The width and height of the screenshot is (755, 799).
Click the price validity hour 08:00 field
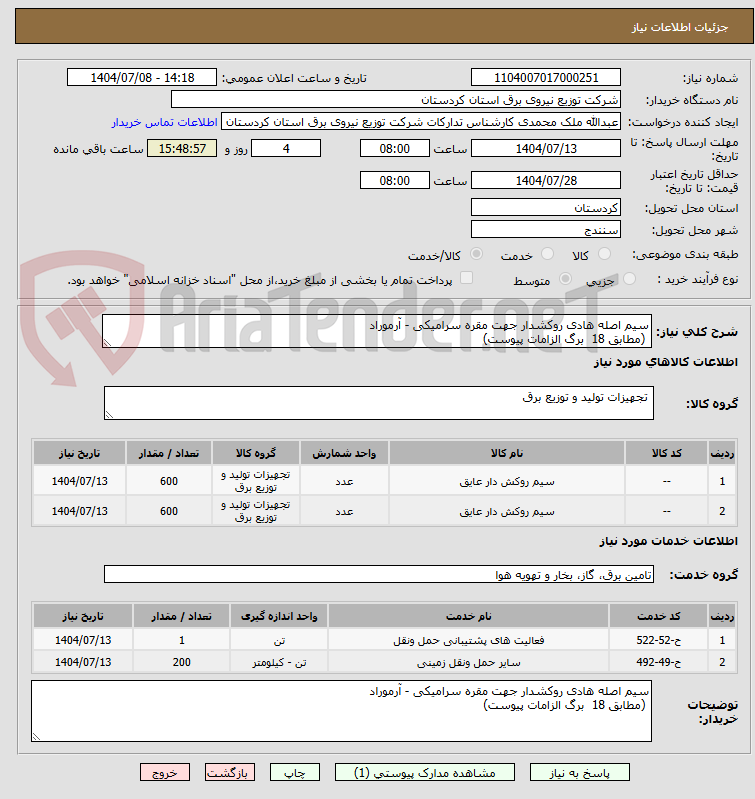(395, 180)
